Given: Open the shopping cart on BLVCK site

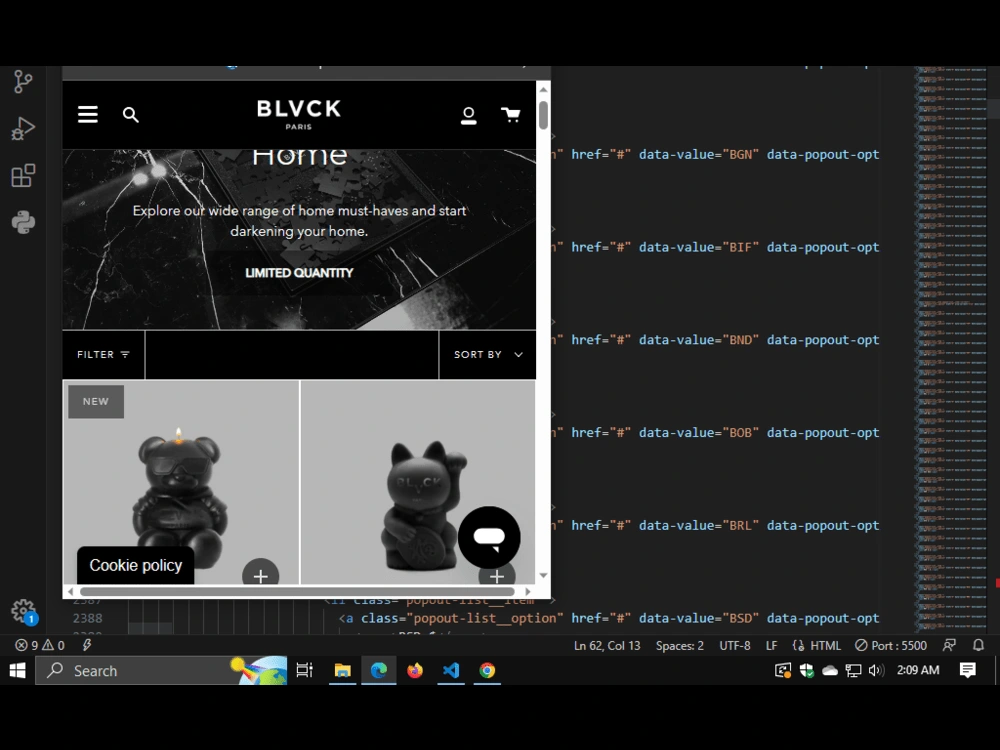Looking at the screenshot, I should [510, 115].
